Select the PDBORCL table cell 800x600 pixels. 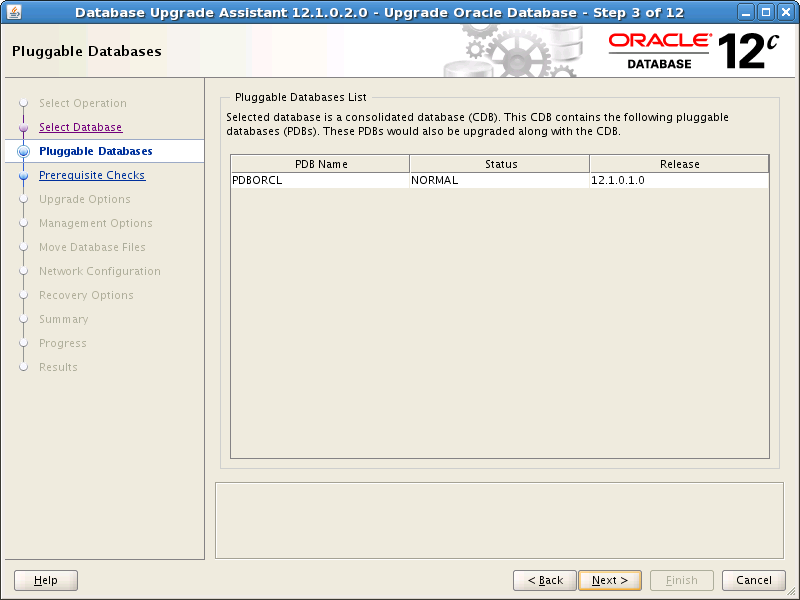tap(320, 180)
